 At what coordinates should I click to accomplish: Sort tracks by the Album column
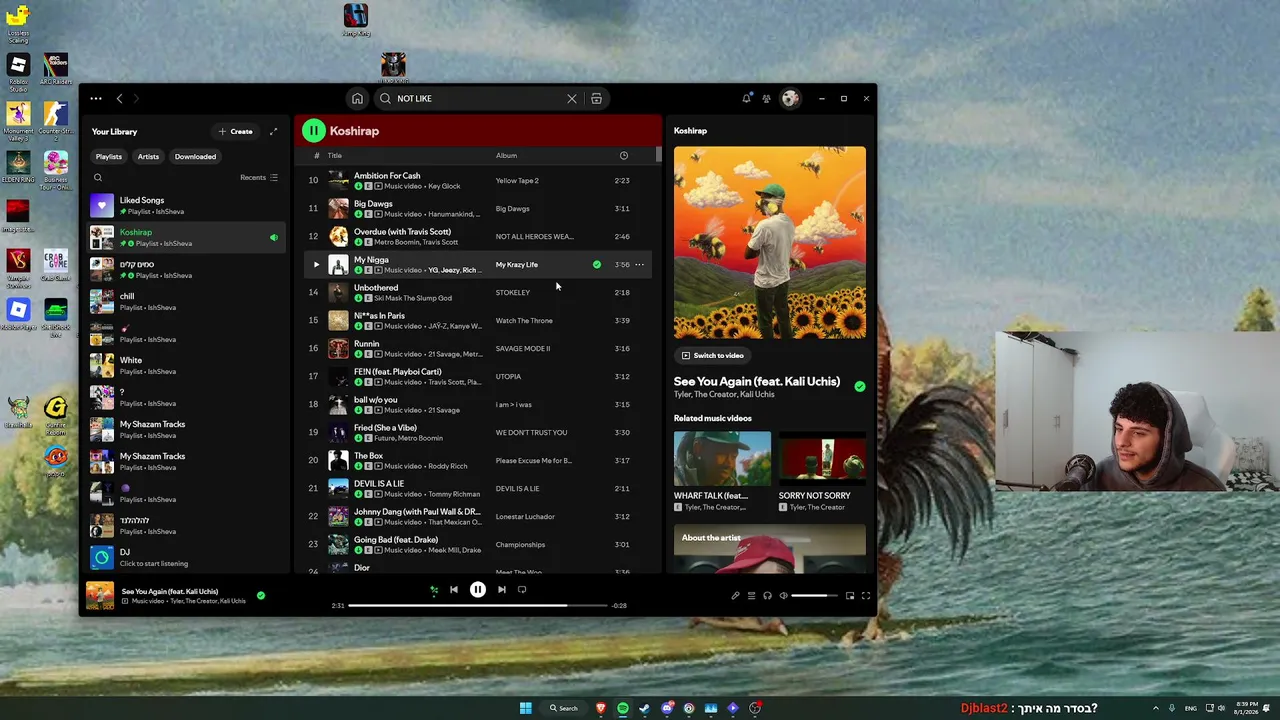(x=506, y=156)
